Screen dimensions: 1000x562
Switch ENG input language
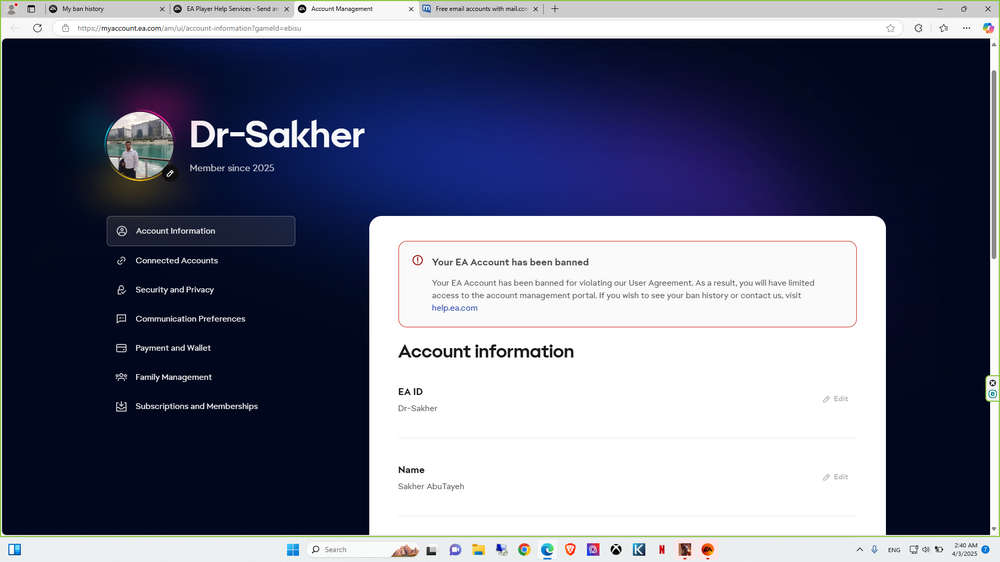click(894, 549)
